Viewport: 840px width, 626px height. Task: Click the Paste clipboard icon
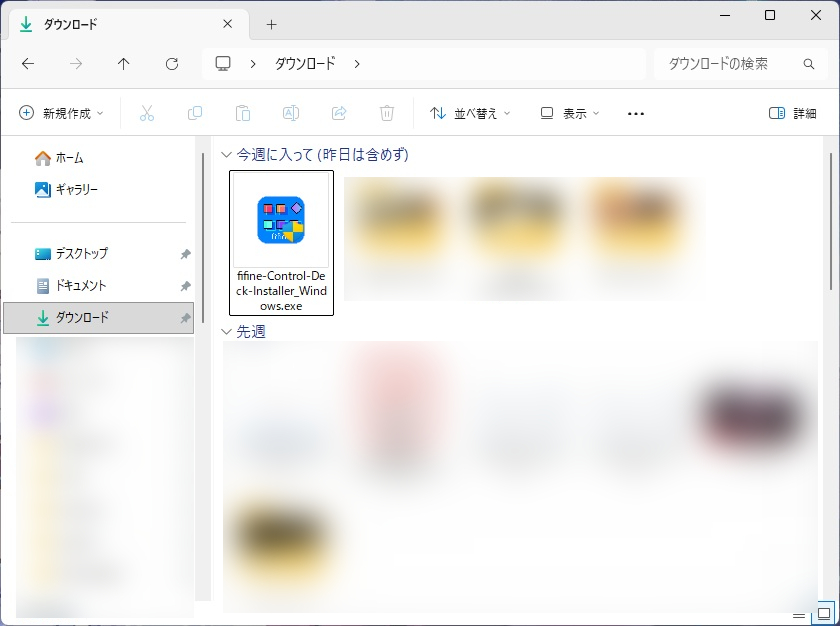pyautogui.click(x=243, y=114)
